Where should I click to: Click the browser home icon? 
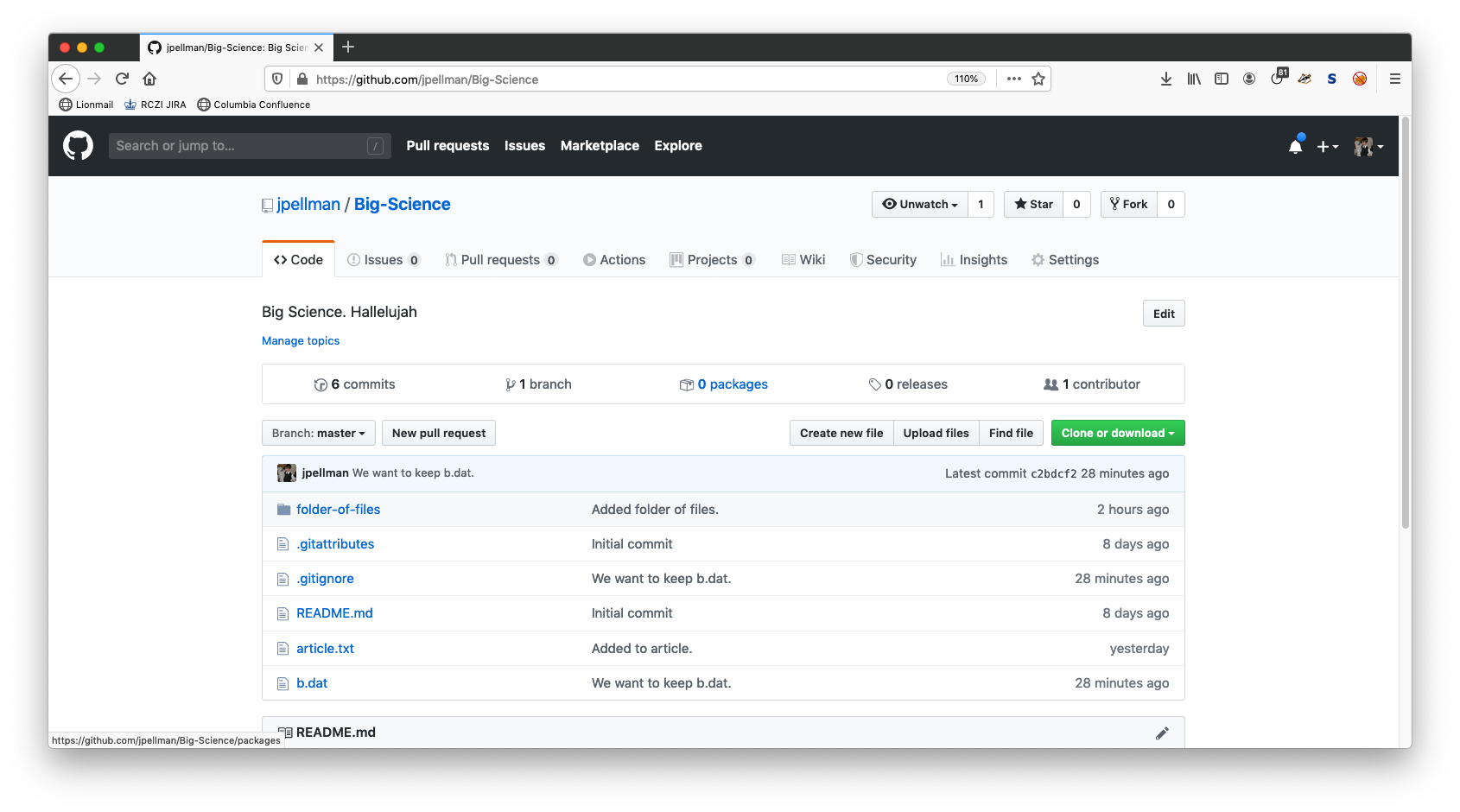click(149, 79)
